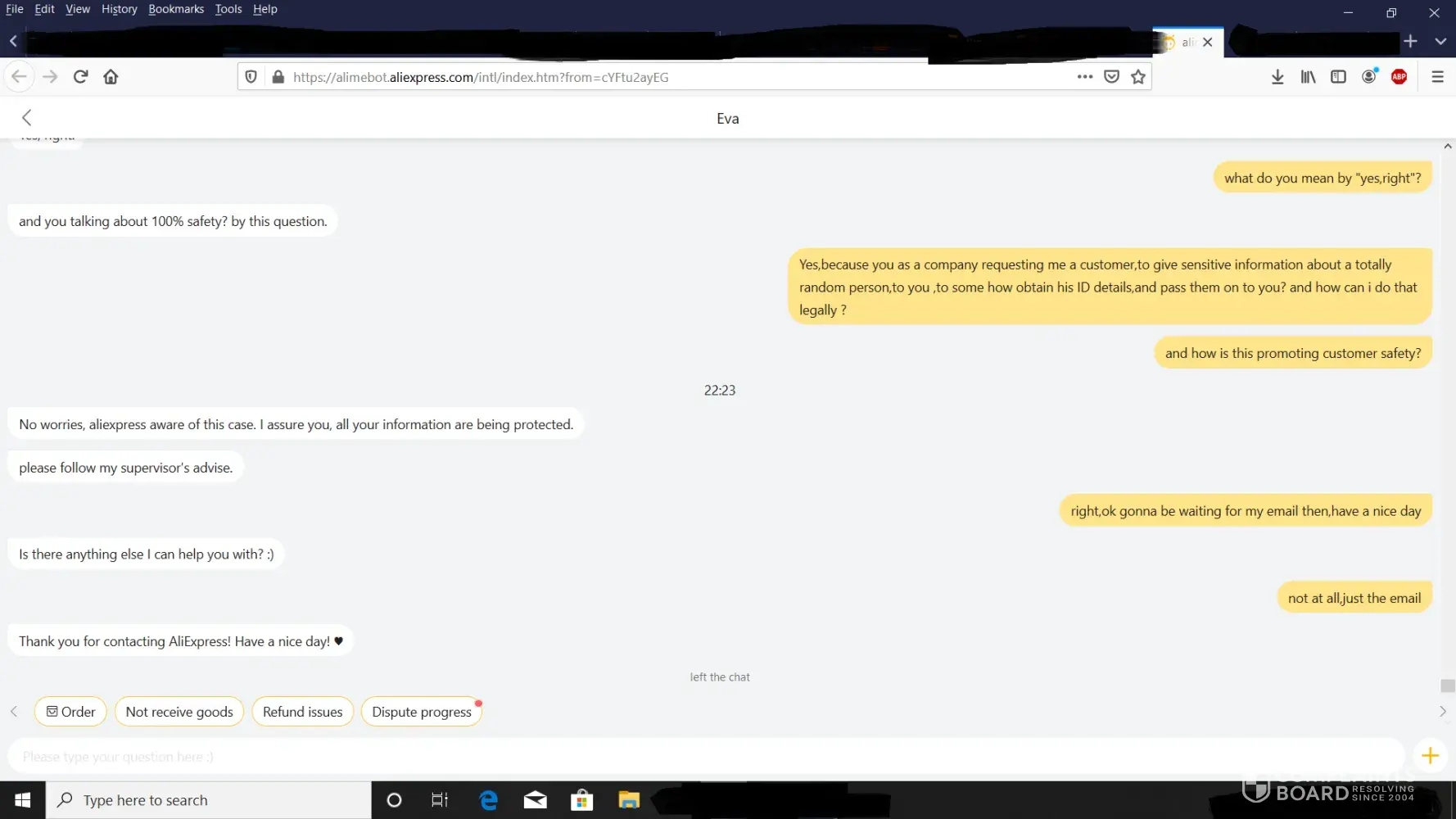Open the View menu
The height and width of the screenshot is (819, 1456).
78,9
